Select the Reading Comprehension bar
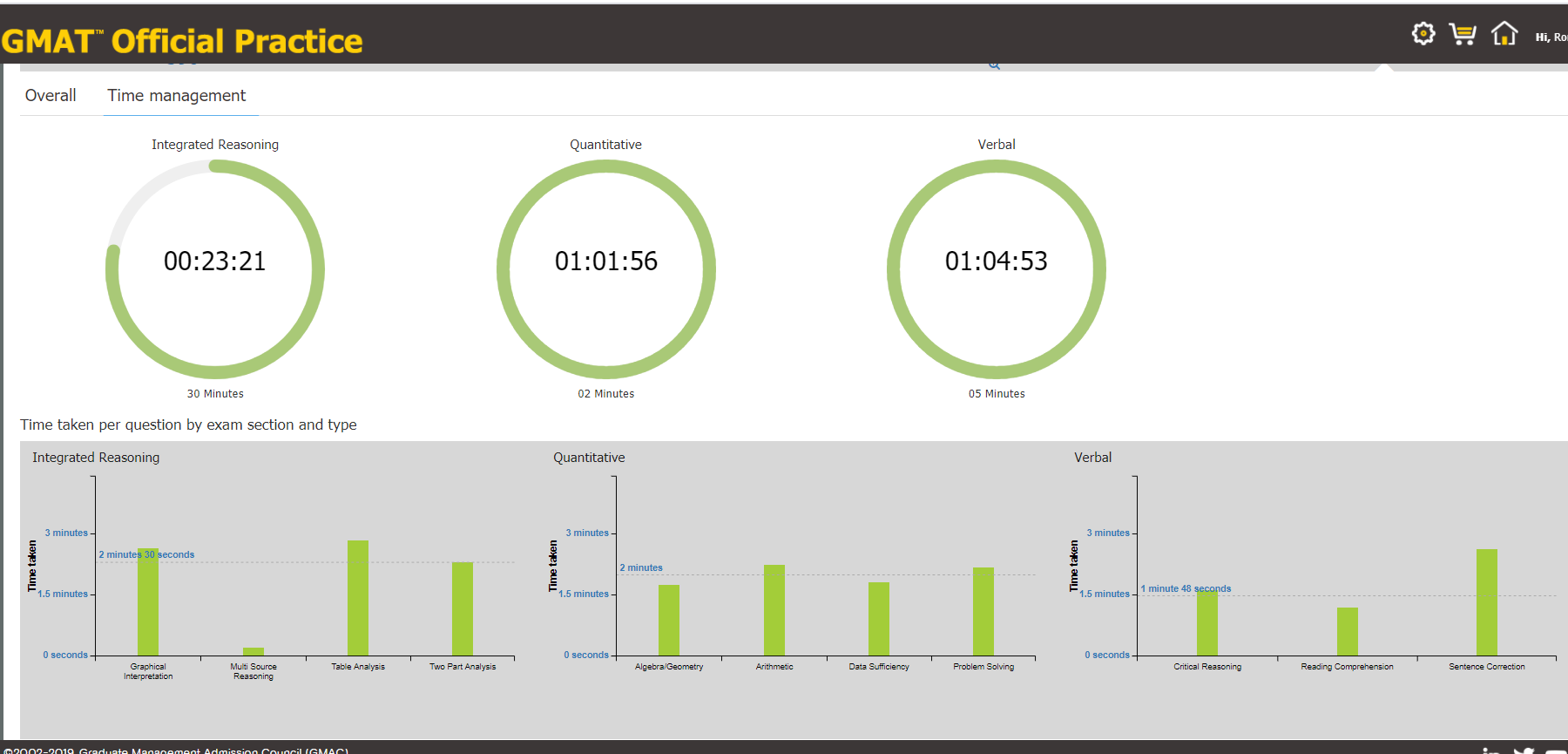Image resolution: width=1568 pixels, height=754 pixels. coord(1348,631)
